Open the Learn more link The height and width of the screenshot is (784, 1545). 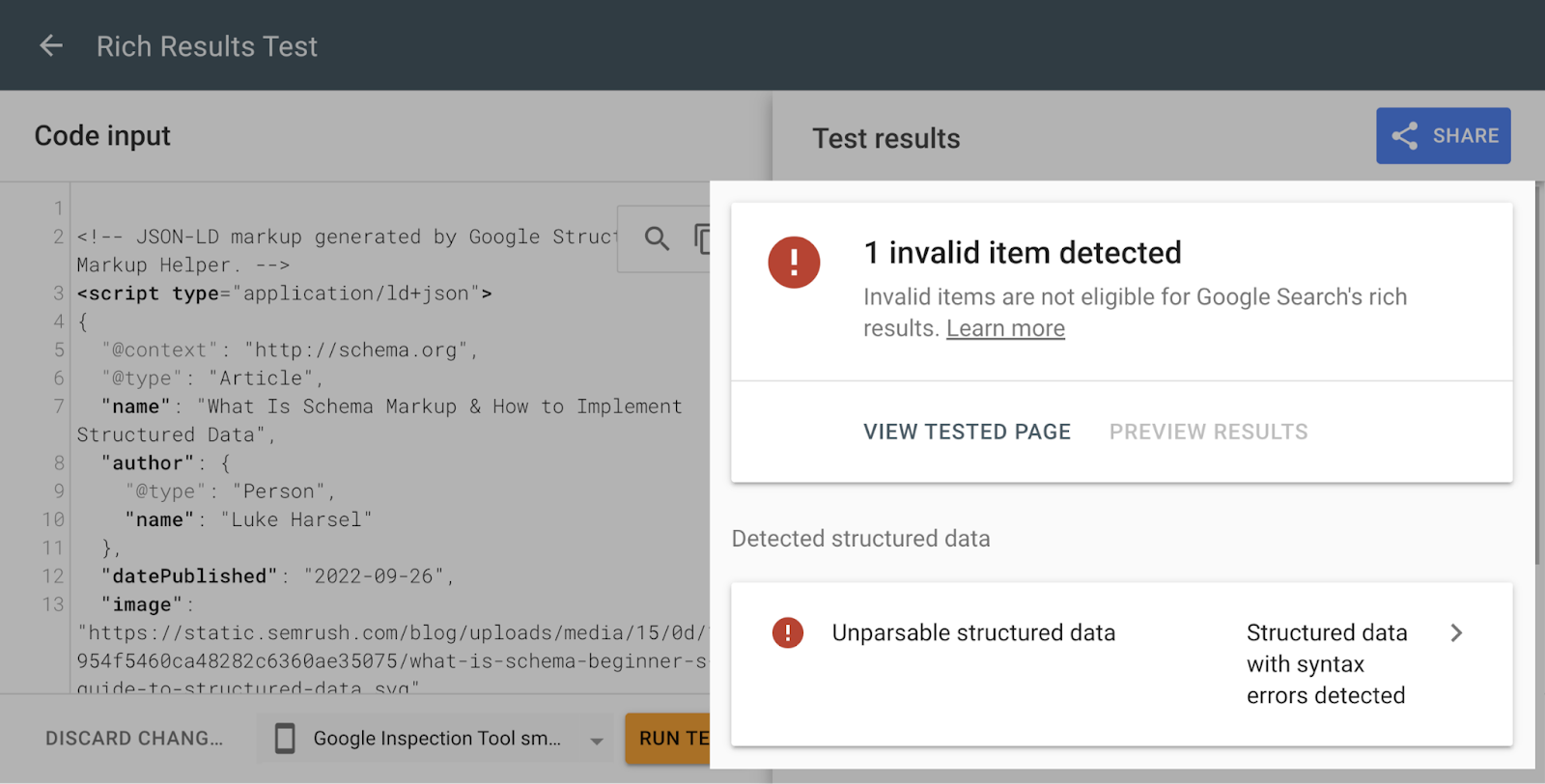coord(1005,329)
